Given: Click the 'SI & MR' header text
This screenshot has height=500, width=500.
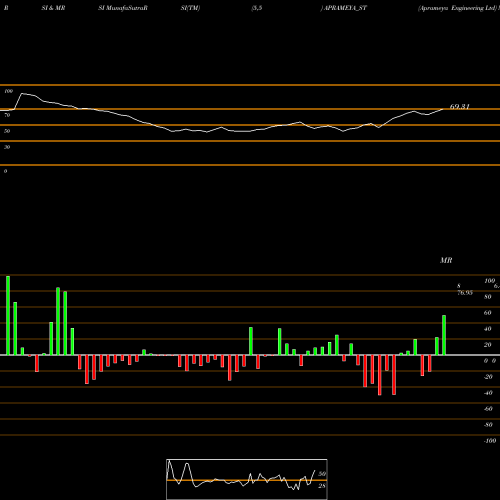Looking at the screenshot, I should click(53, 8).
